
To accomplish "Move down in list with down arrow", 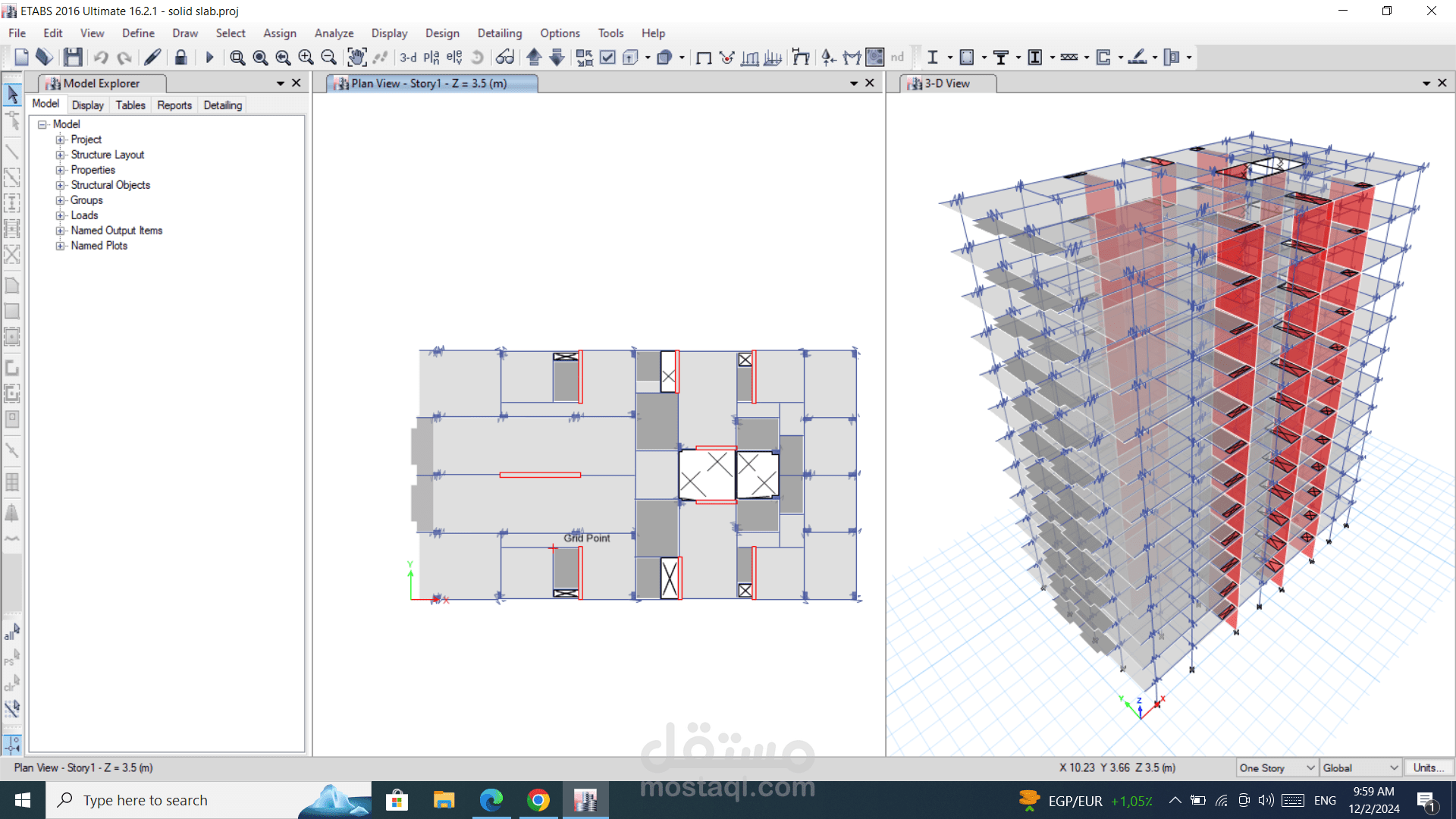I will (557, 57).
